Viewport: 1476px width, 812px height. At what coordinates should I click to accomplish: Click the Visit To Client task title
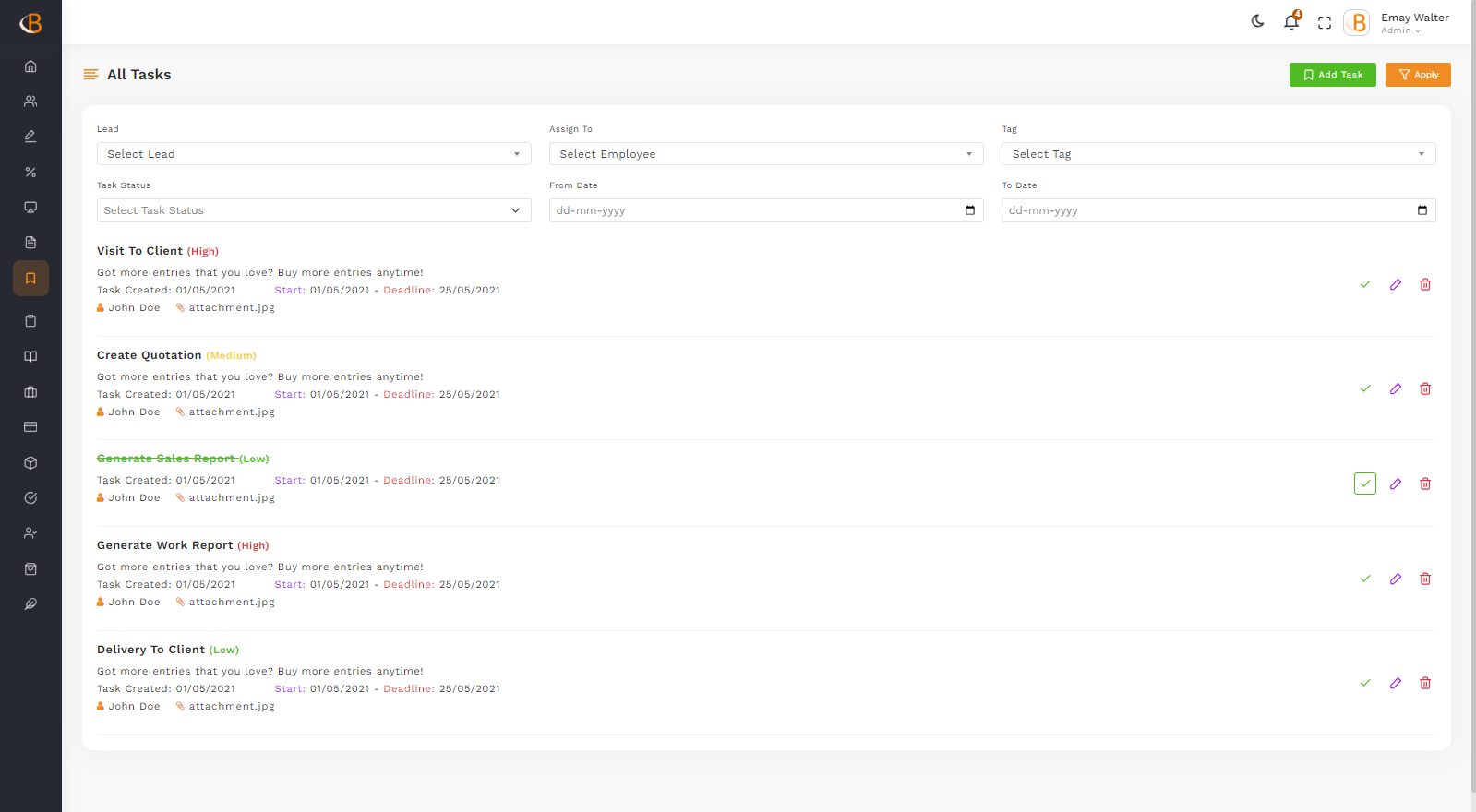(139, 251)
